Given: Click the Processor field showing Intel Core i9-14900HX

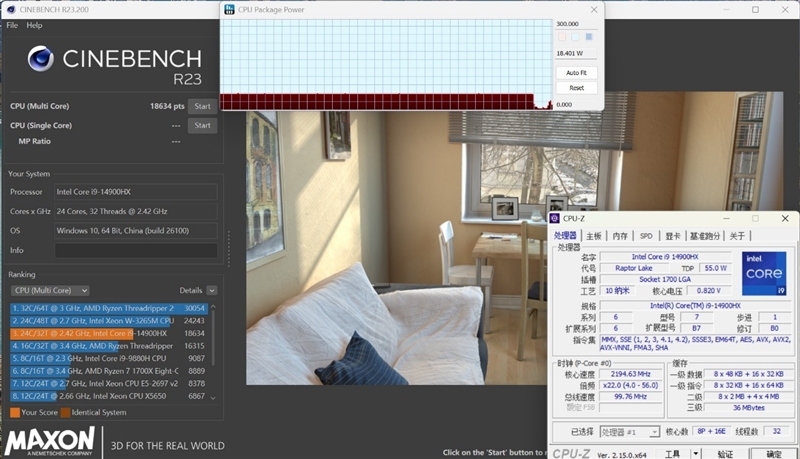Looking at the screenshot, I should click(x=136, y=192).
